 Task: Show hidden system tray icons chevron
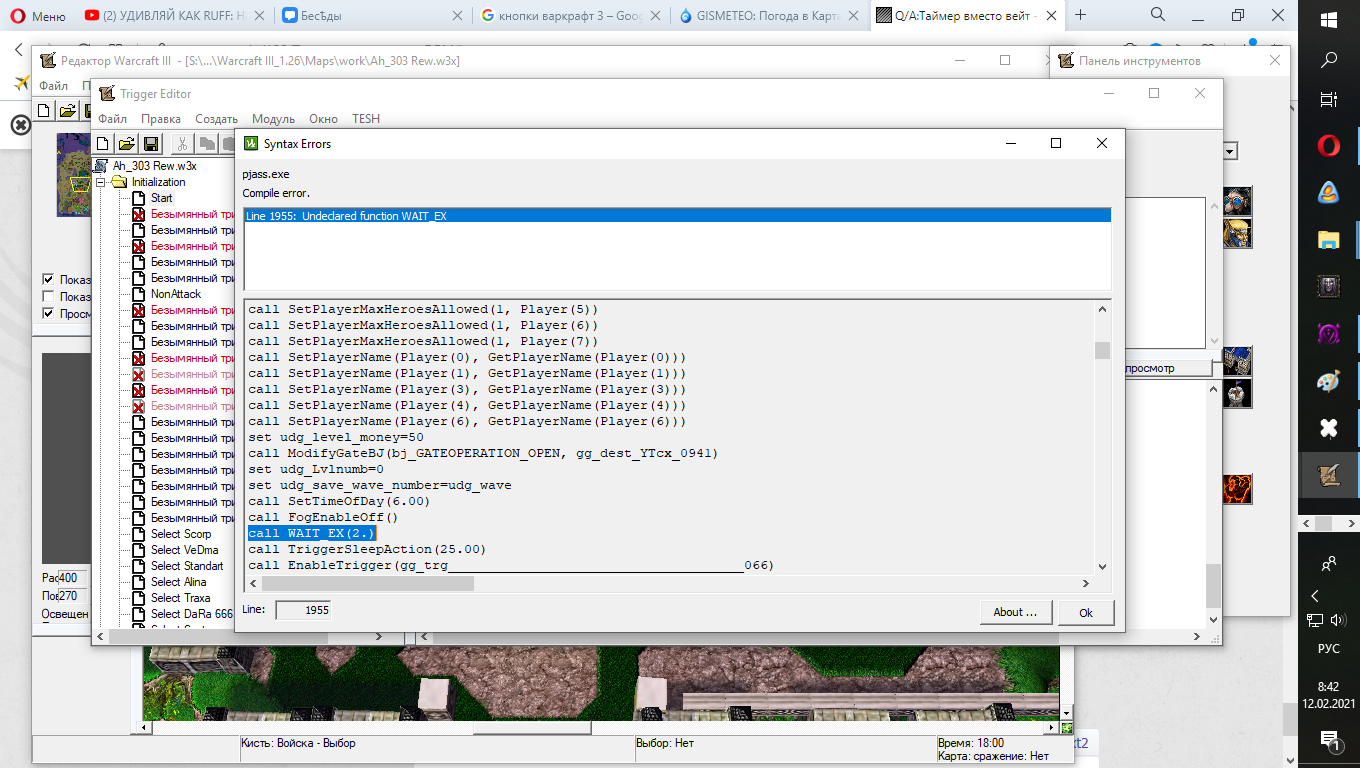tap(1315, 596)
